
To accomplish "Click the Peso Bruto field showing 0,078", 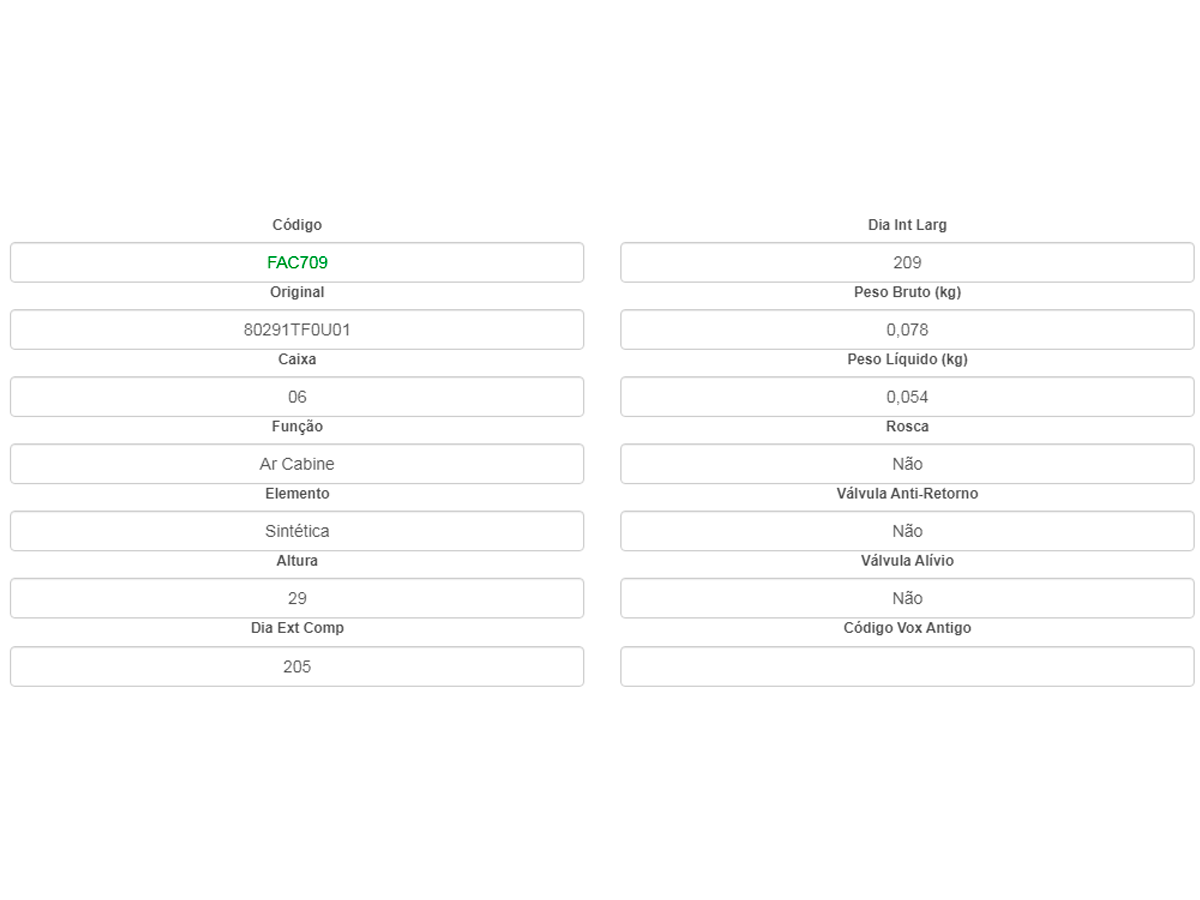I will click(x=907, y=330).
